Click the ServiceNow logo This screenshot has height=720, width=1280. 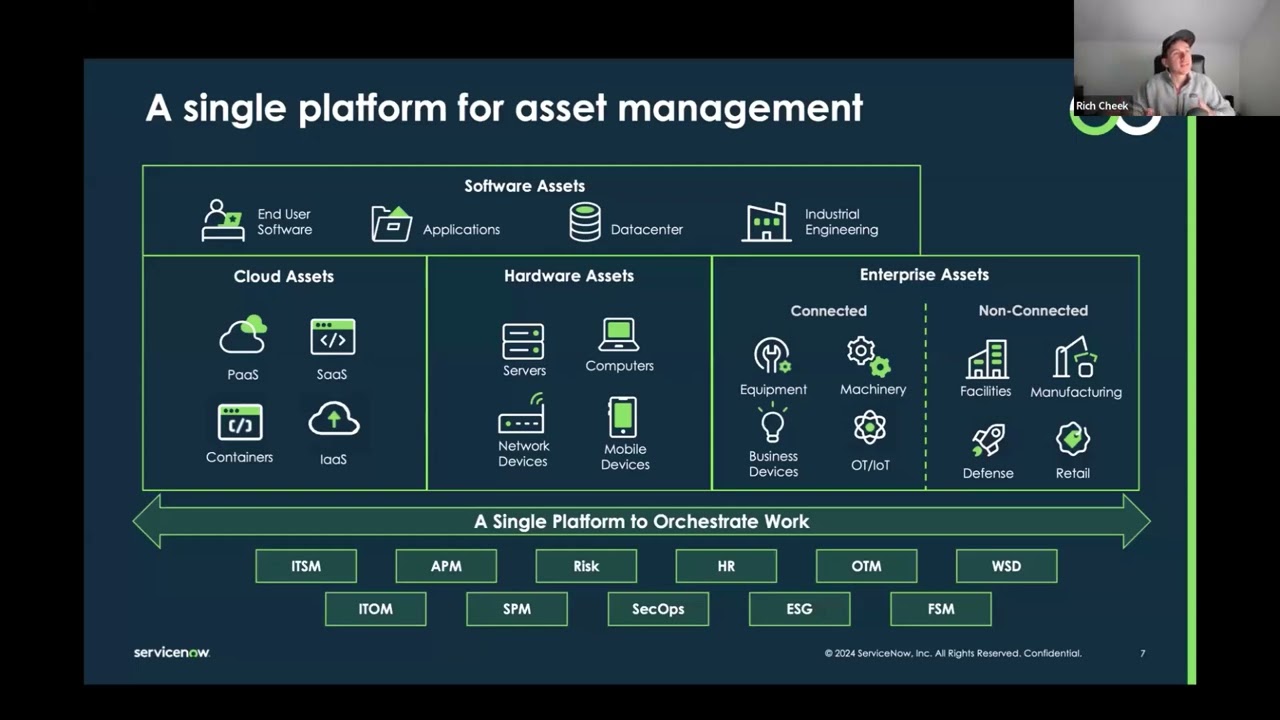coord(172,653)
